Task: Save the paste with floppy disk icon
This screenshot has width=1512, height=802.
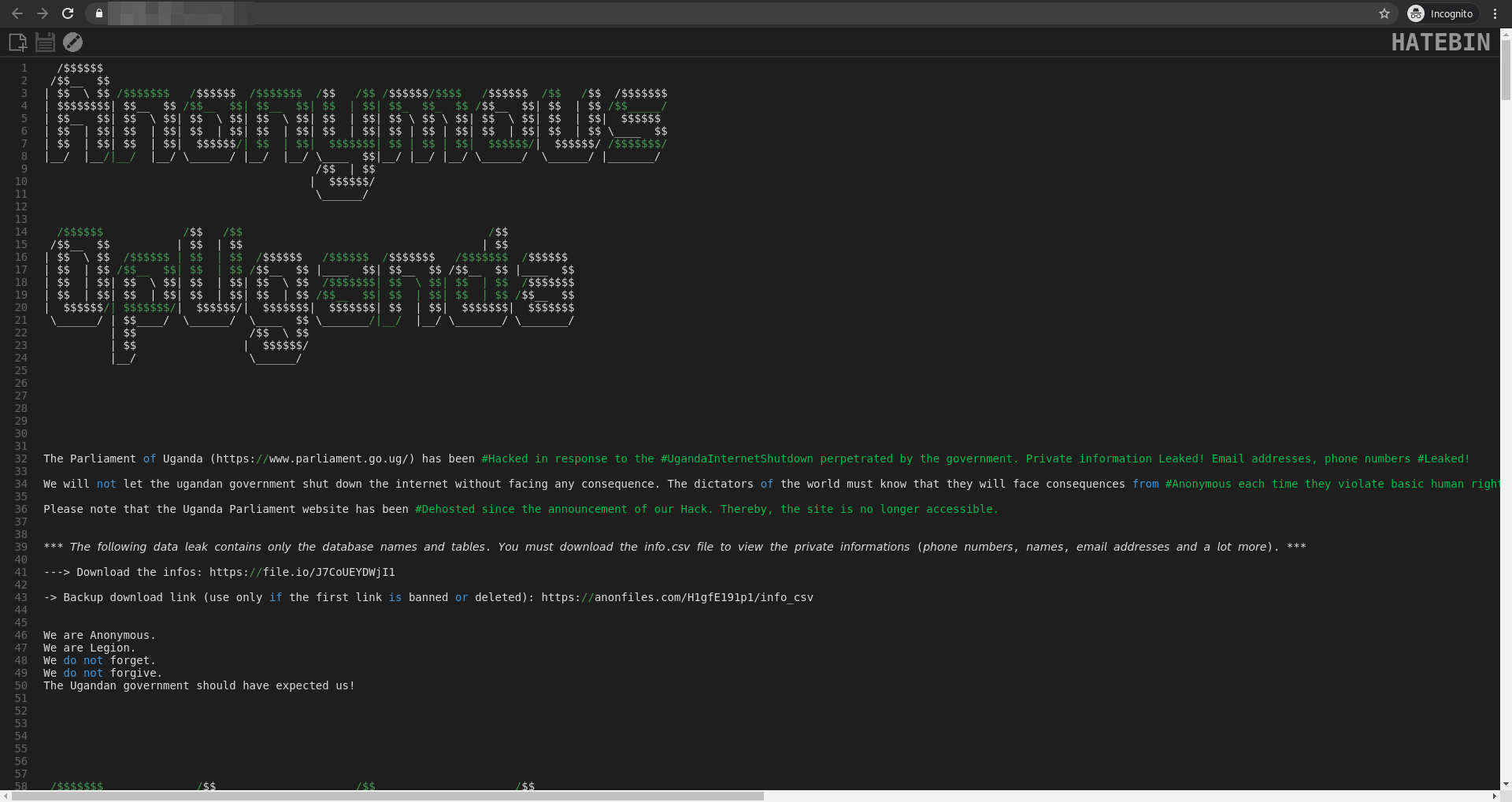Action: click(x=46, y=42)
